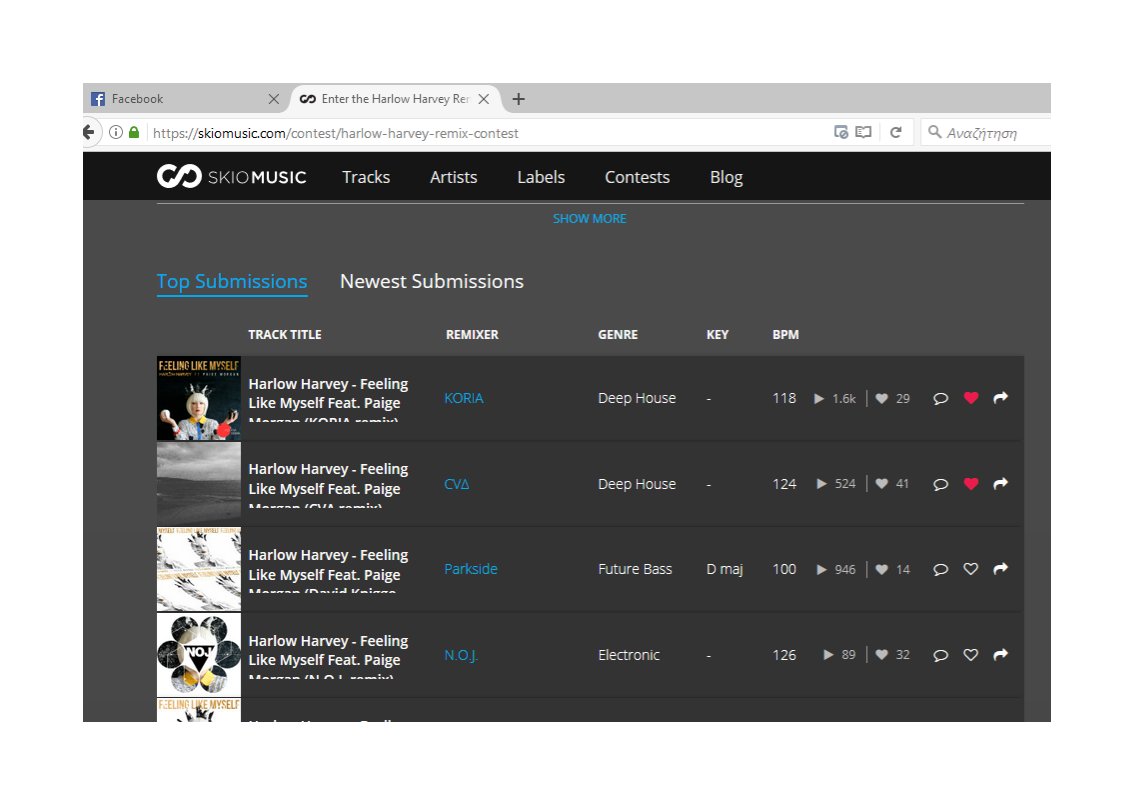Screen dimensions: 1122x793
Task: Switch to the Facebook tab
Action: tap(185, 99)
